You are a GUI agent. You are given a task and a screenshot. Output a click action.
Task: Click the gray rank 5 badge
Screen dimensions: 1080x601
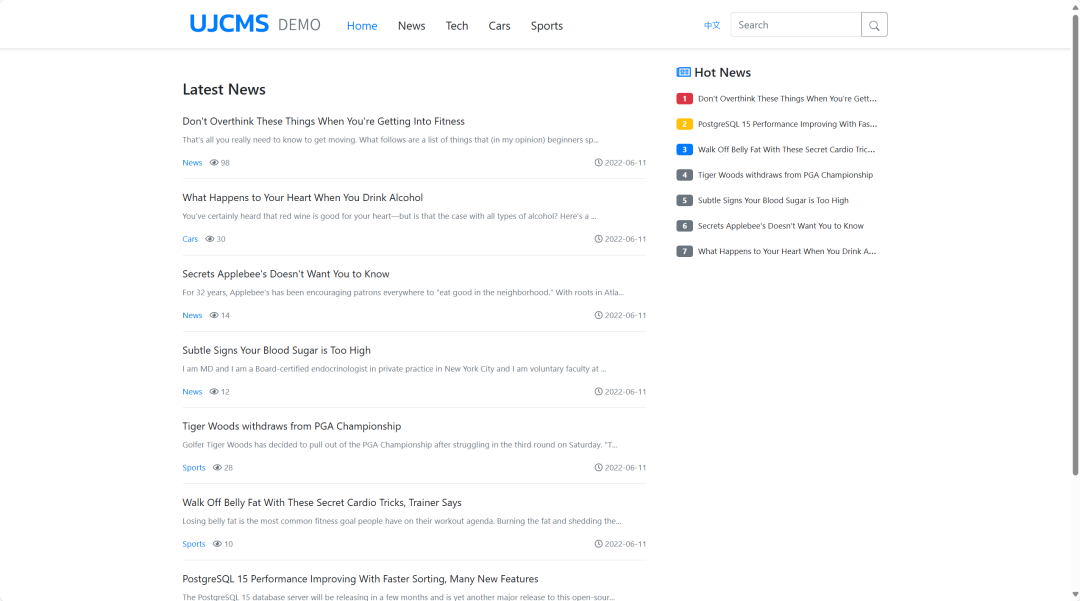coord(684,200)
